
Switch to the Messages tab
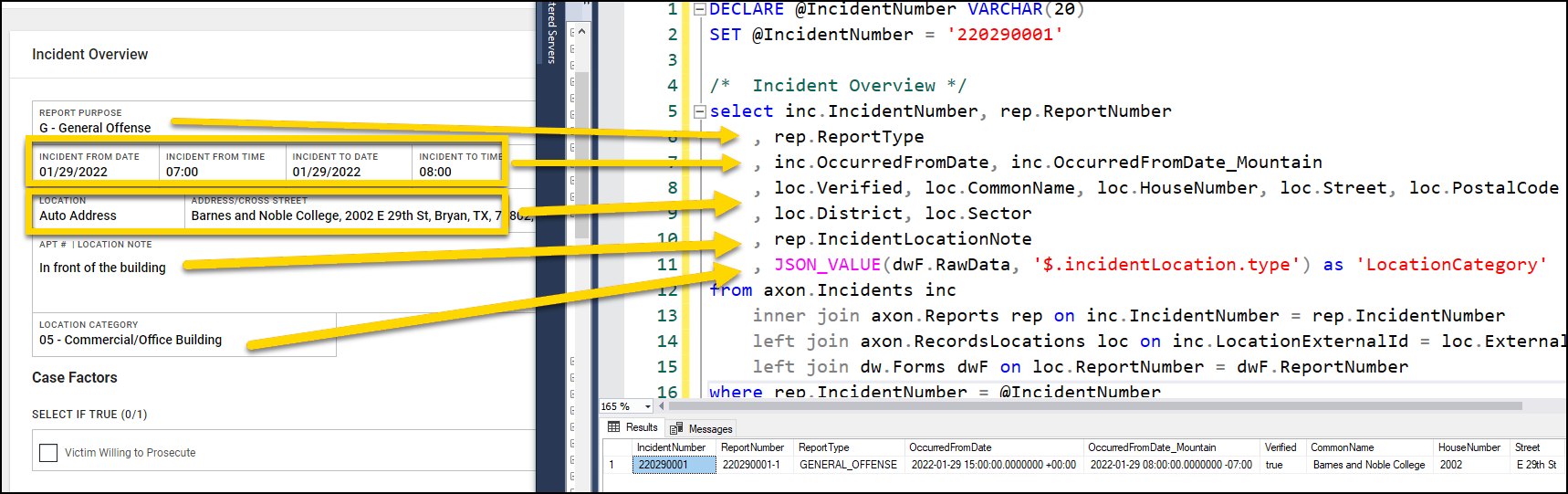(x=701, y=428)
